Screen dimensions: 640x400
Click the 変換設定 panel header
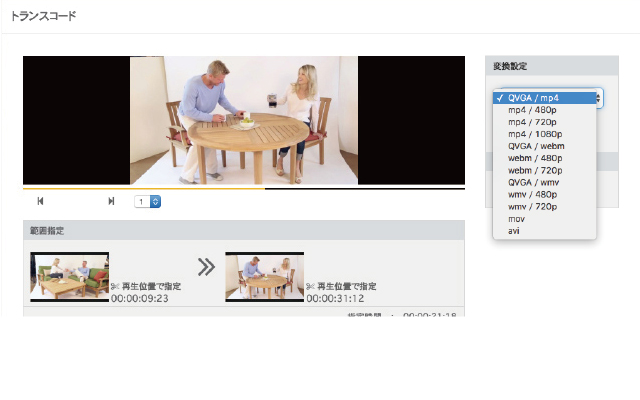coord(552,66)
